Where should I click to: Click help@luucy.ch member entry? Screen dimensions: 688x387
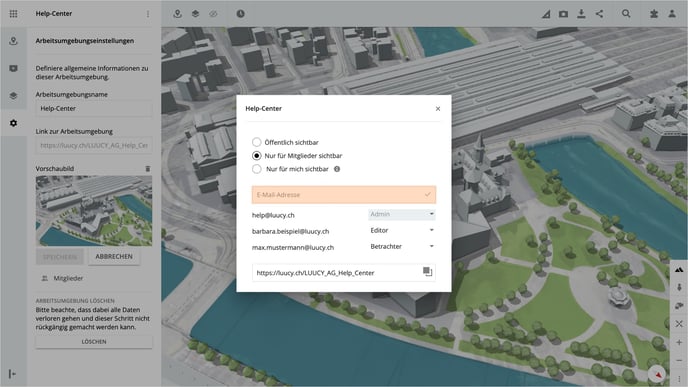click(x=273, y=215)
